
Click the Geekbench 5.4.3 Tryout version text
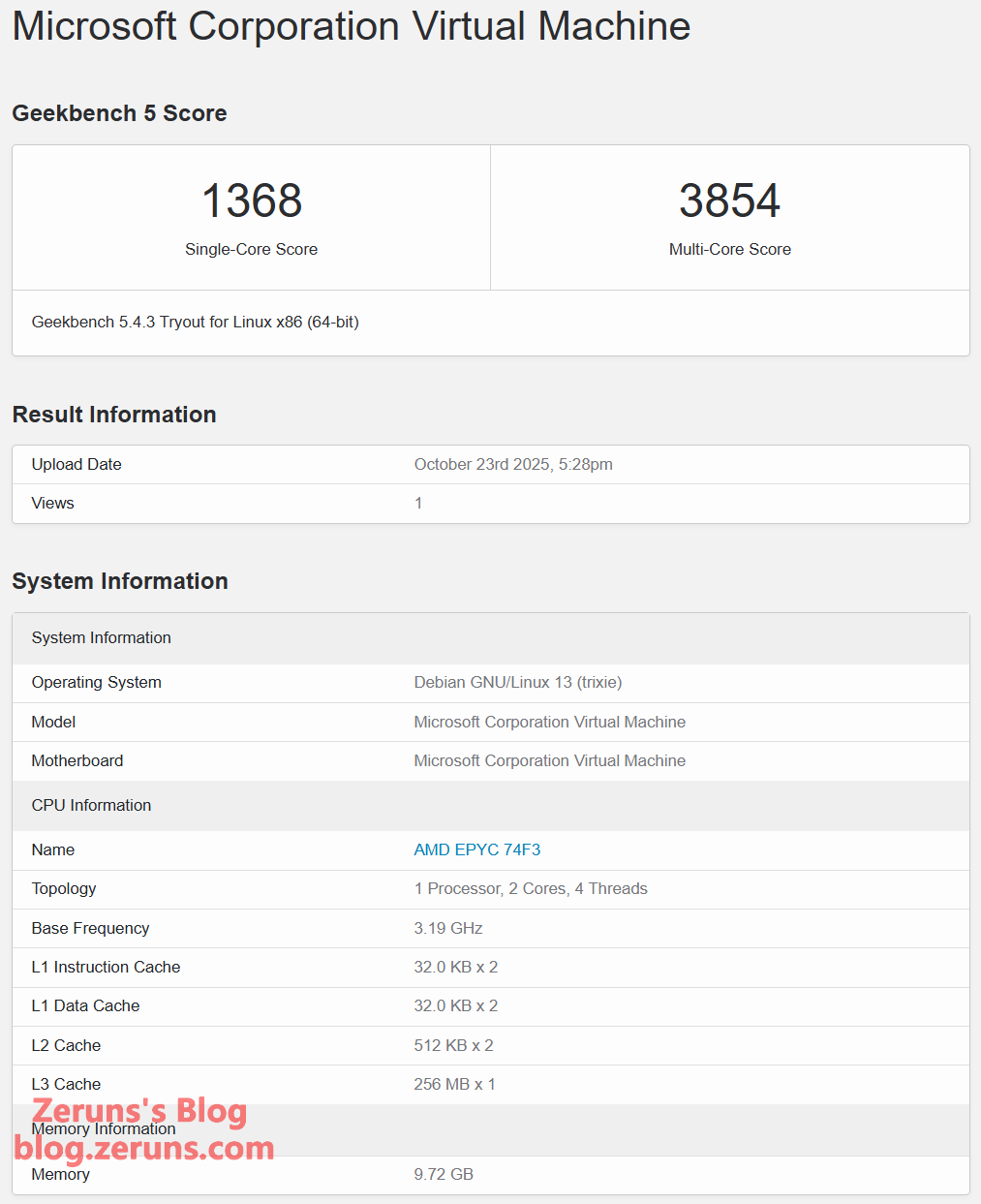click(195, 322)
